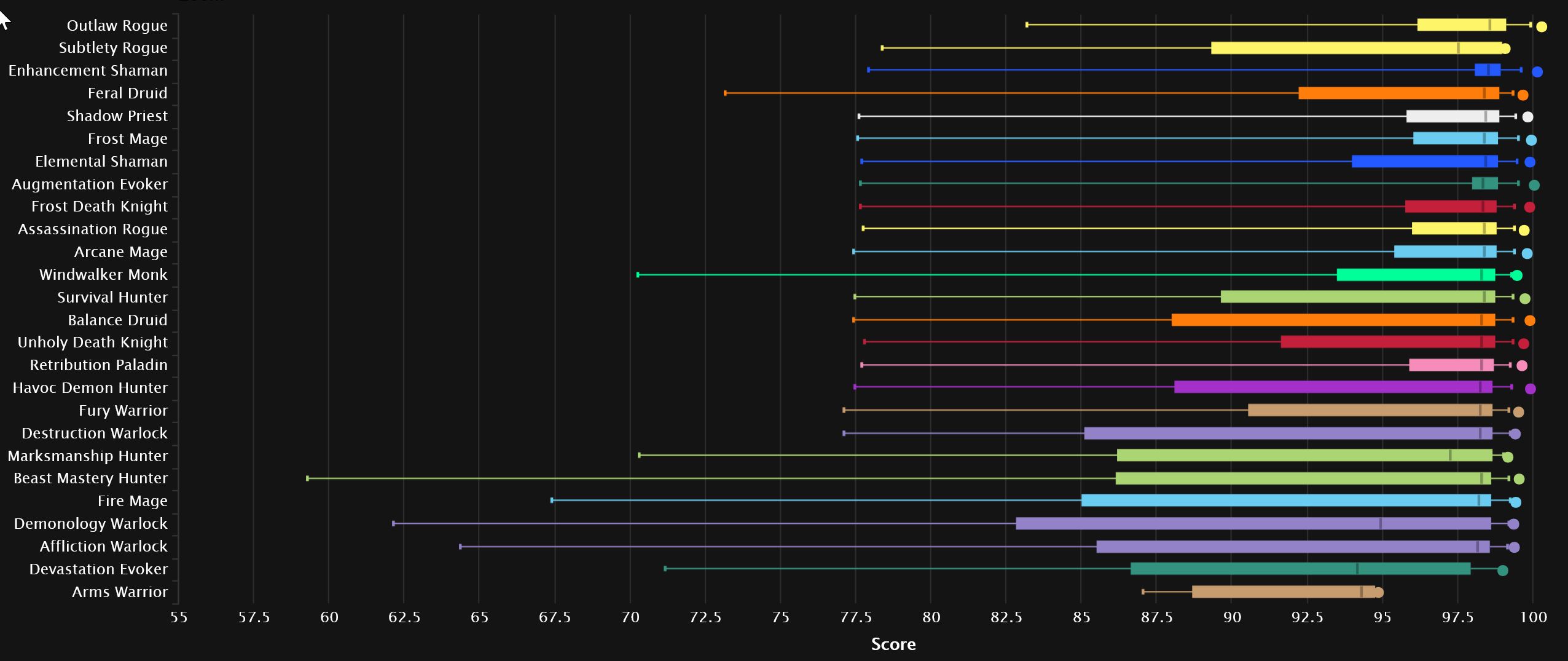This screenshot has width=1568, height=661.
Task: Click Enhancement Shaman's blue max-score dot
Action: (x=1537, y=72)
